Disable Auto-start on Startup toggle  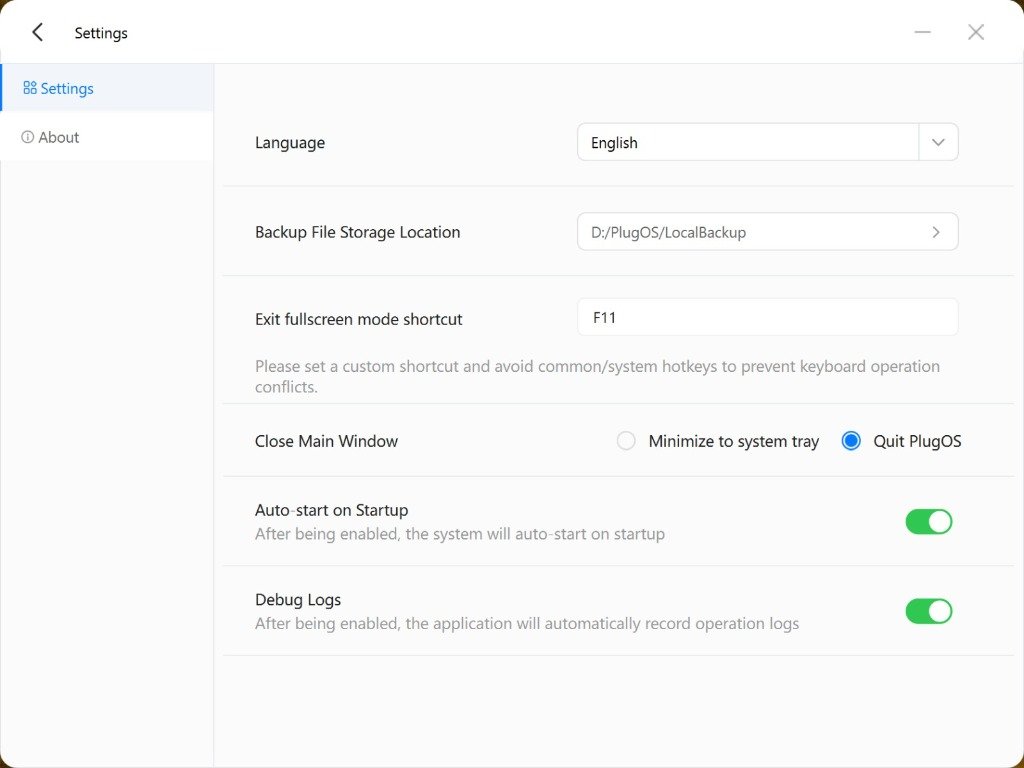[929, 522]
